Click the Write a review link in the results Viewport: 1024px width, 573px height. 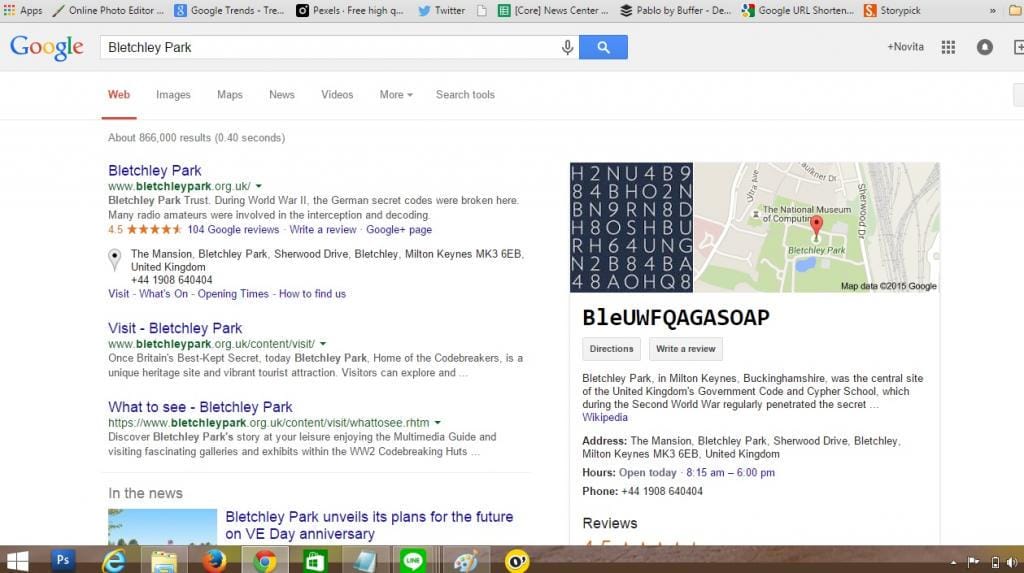[323, 229]
